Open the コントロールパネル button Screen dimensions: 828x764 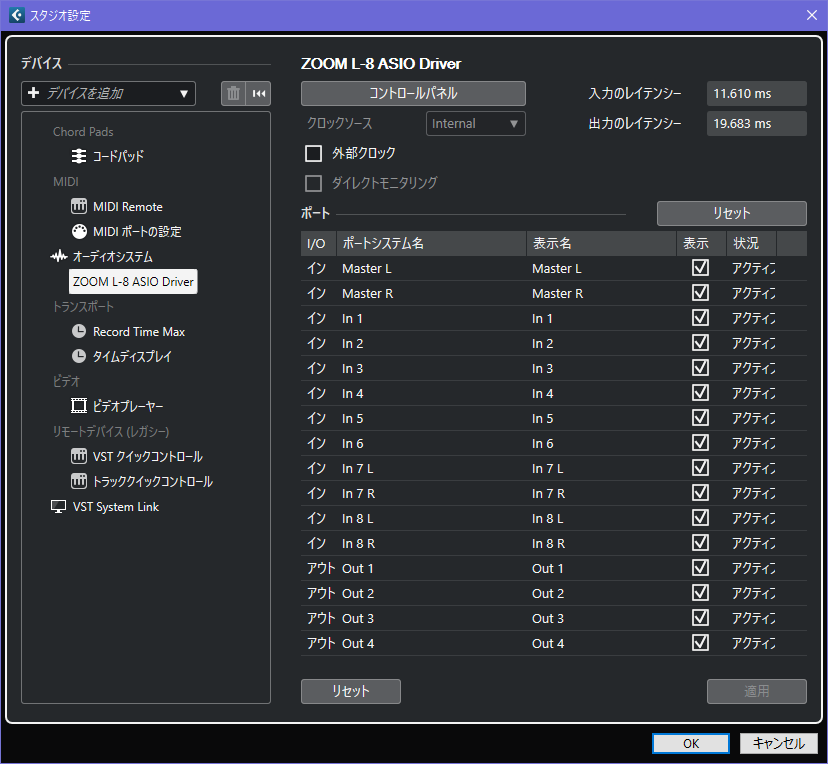[413, 93]
